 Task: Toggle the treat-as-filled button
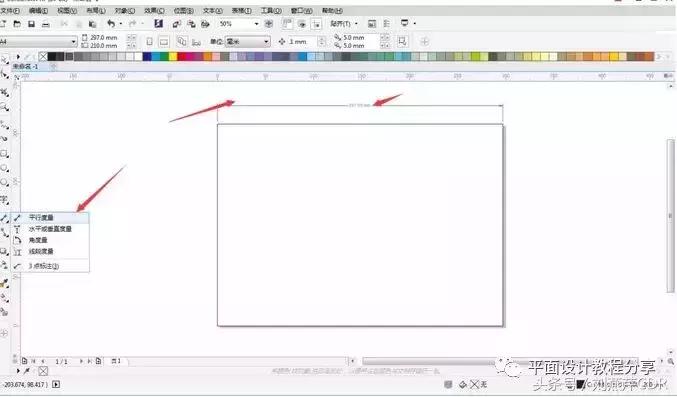[x=402, y=41]
